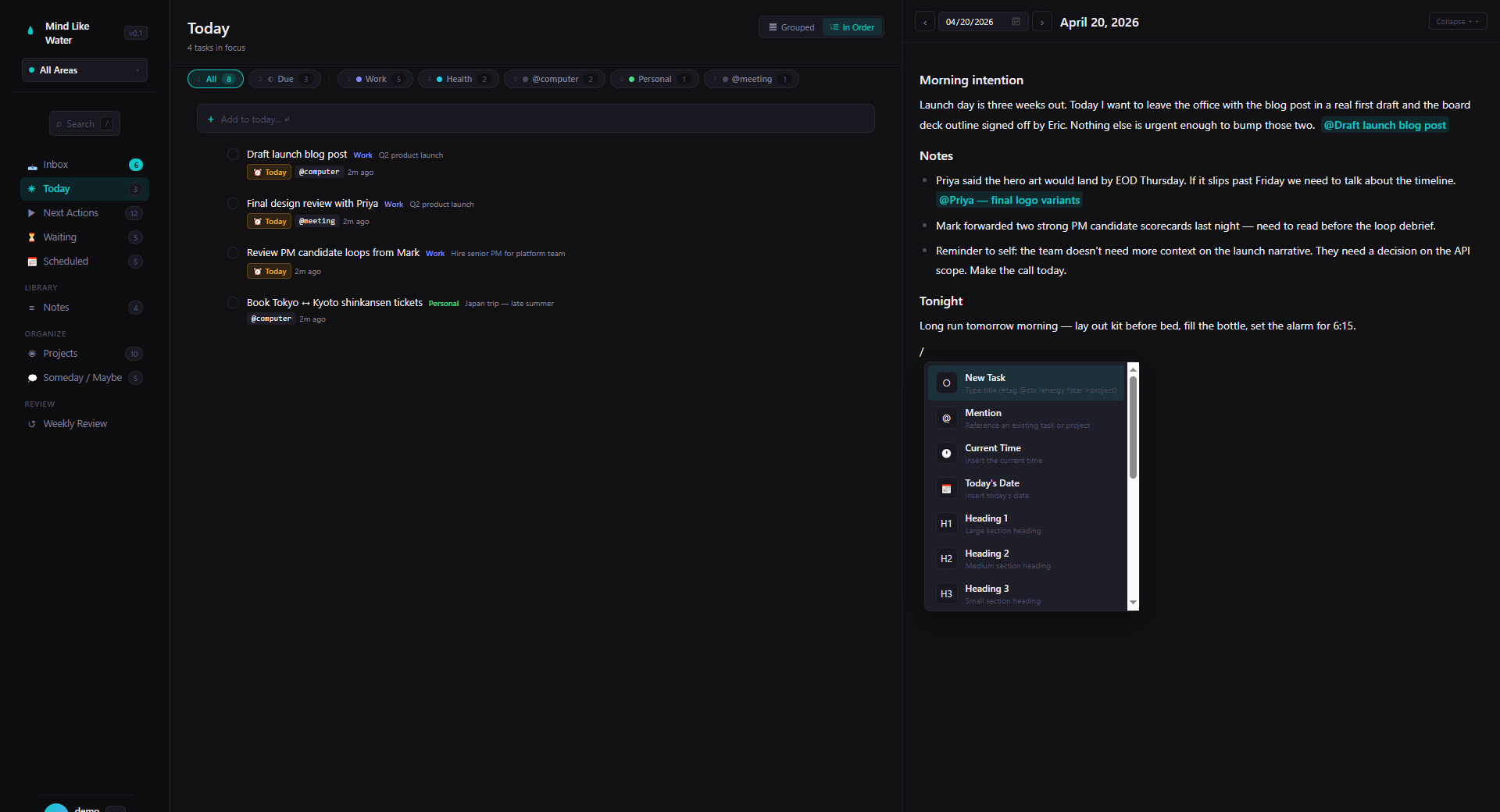The height and width of the screenshot is (812, 1500).
Task: Open the All Areas dropdown
Action: (x=84, y=69)
